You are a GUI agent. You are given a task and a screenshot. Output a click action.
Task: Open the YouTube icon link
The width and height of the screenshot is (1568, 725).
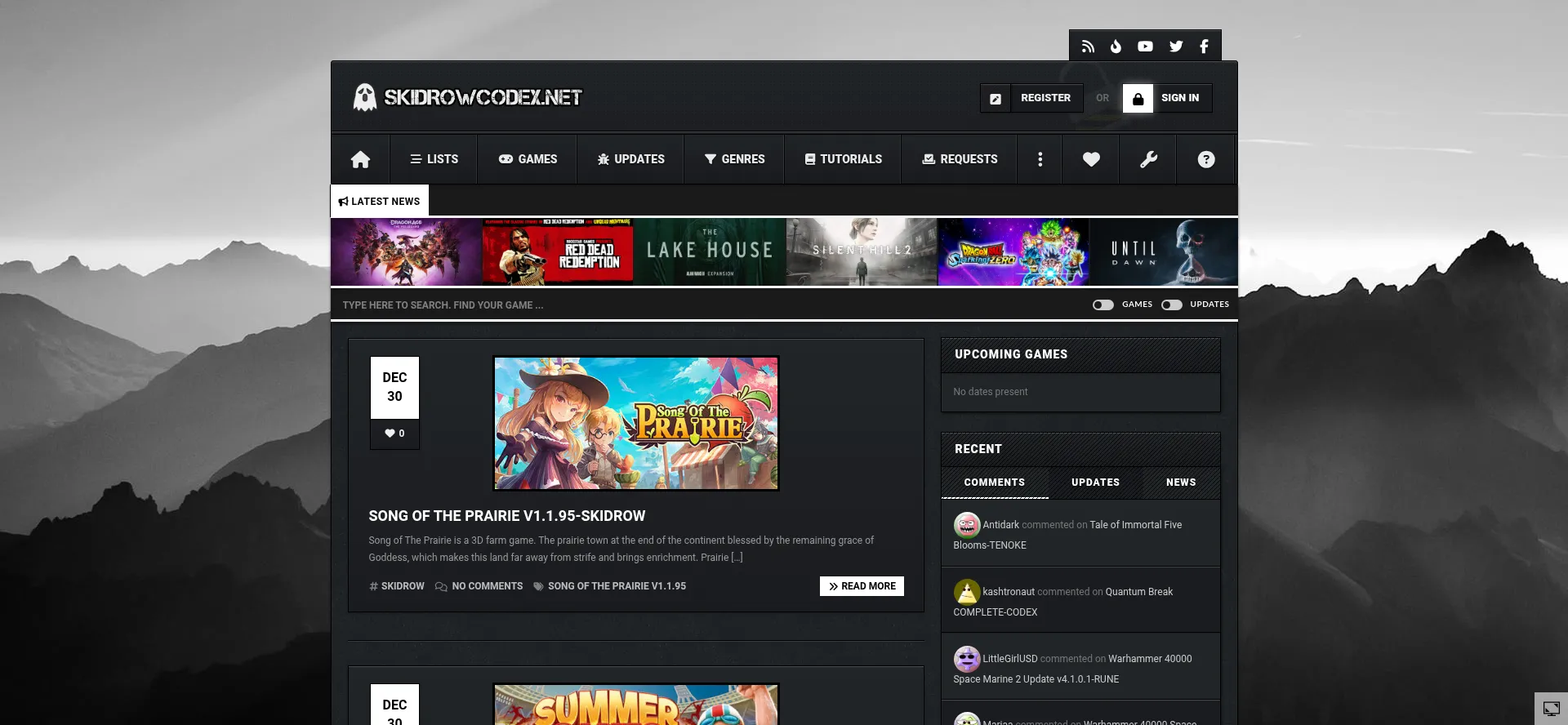point(1145,47)
